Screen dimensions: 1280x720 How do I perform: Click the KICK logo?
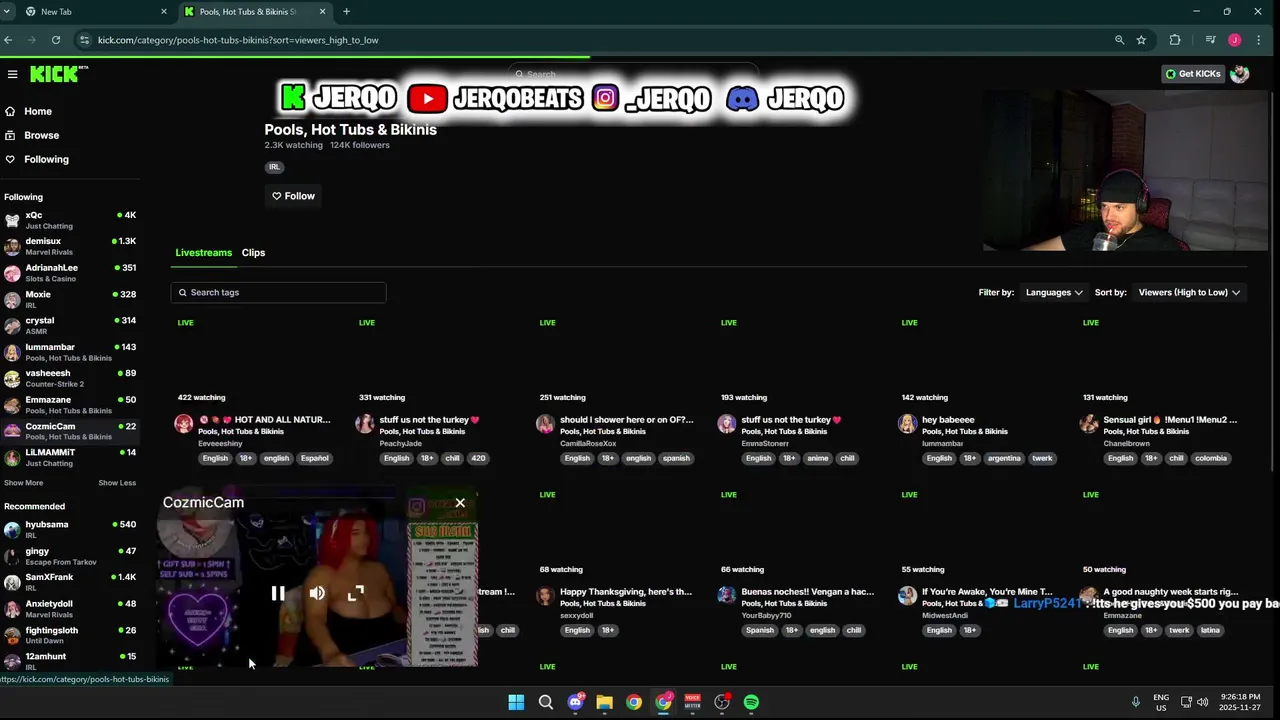tap(58, 74)
